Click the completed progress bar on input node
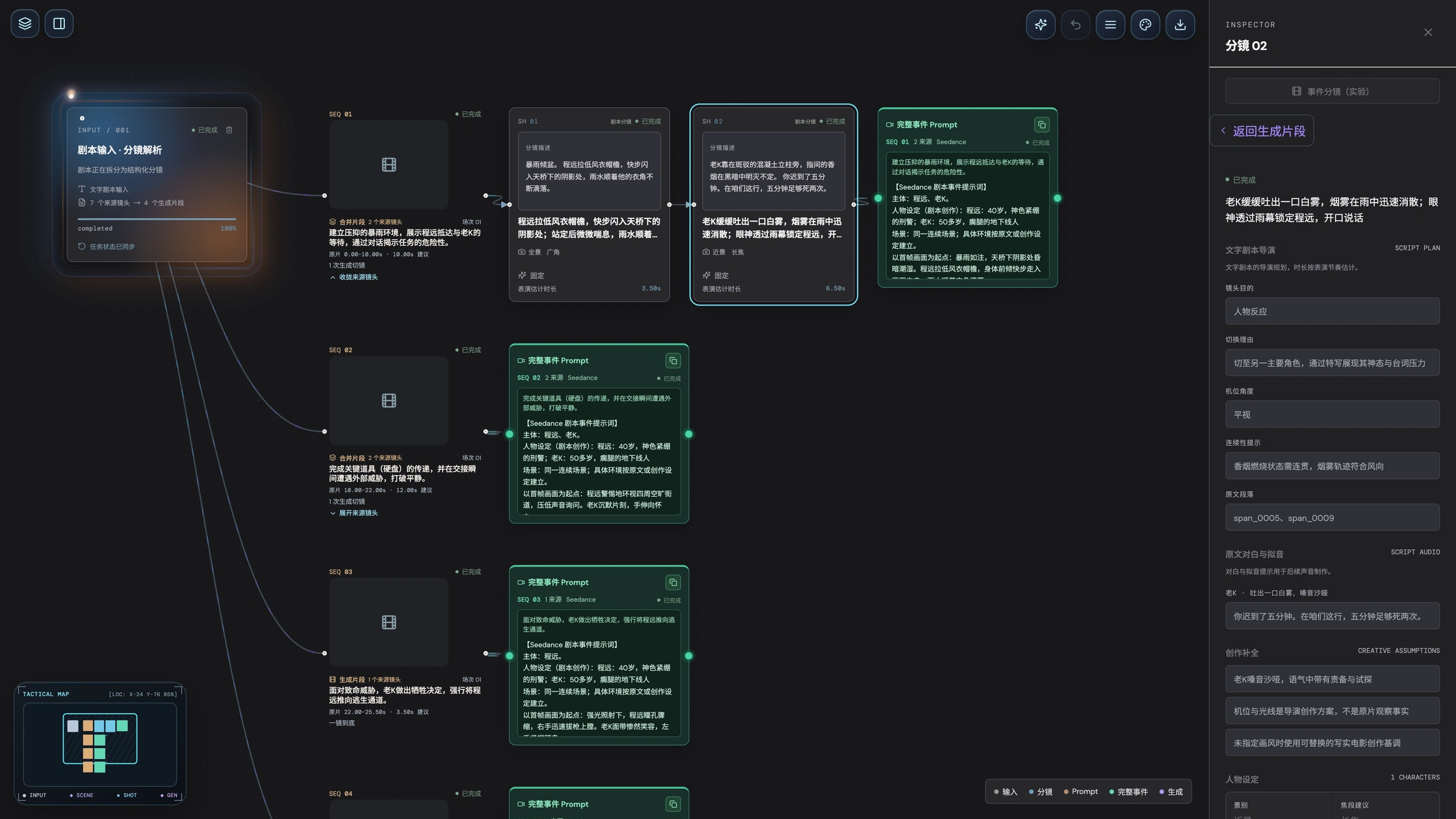Viewport: 1456px width, 819px height. point(157,219)
